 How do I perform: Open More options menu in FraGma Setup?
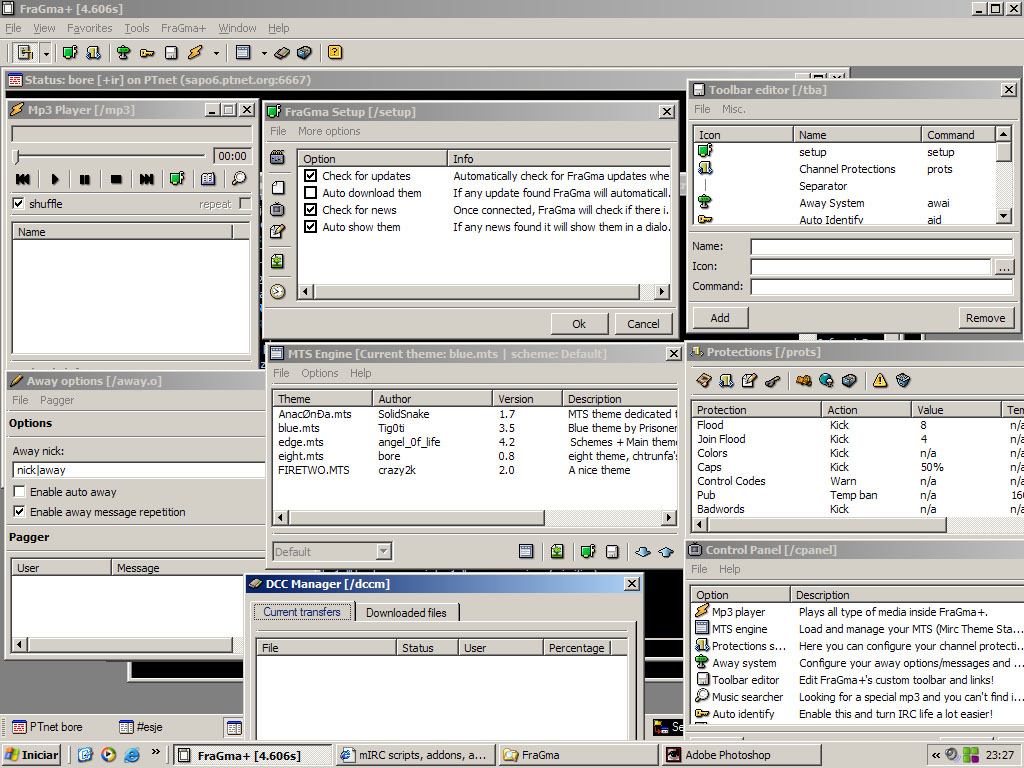(x=329, y=131)
